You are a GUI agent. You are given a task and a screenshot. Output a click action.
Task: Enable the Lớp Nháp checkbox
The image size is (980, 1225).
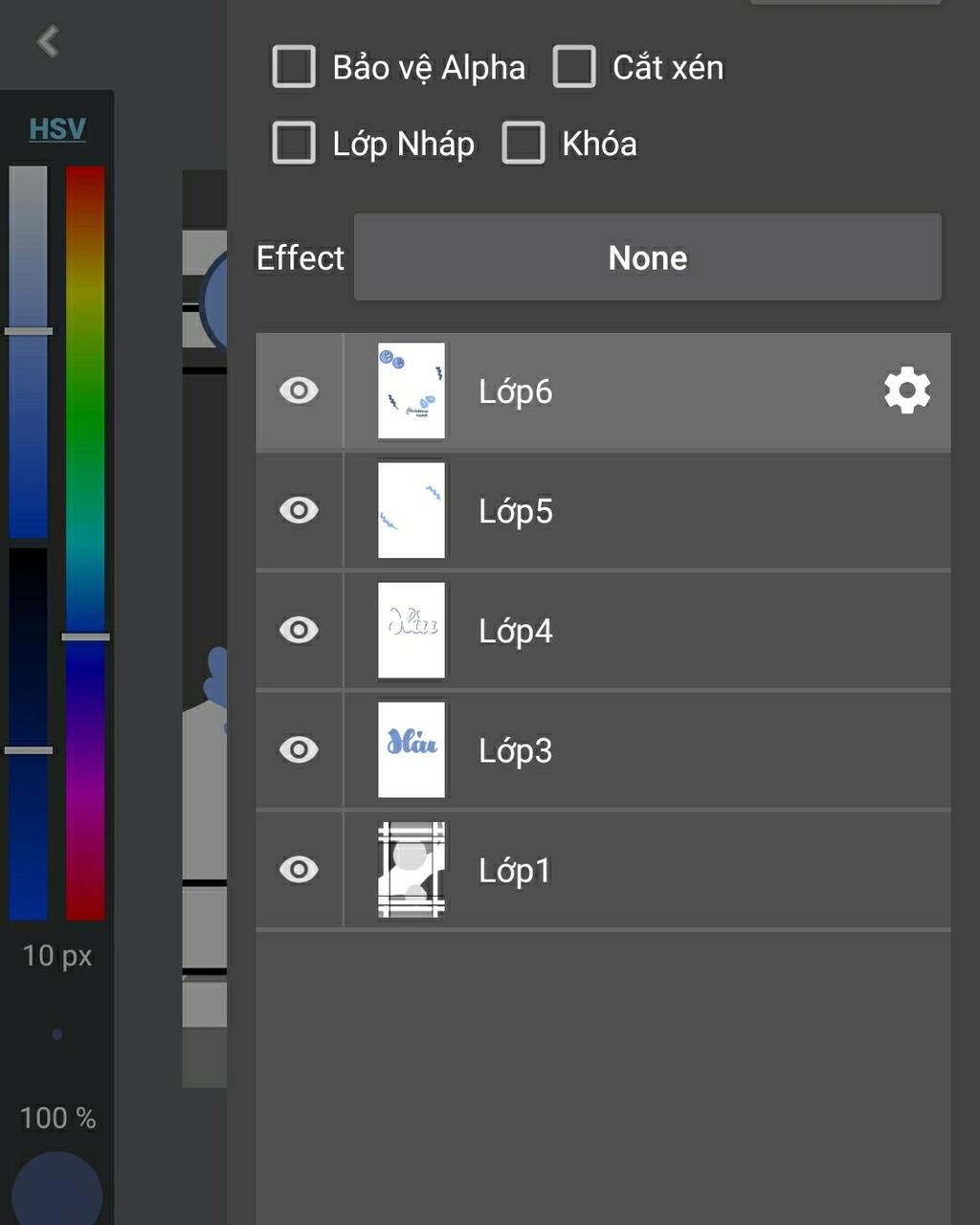coord(294,144)
